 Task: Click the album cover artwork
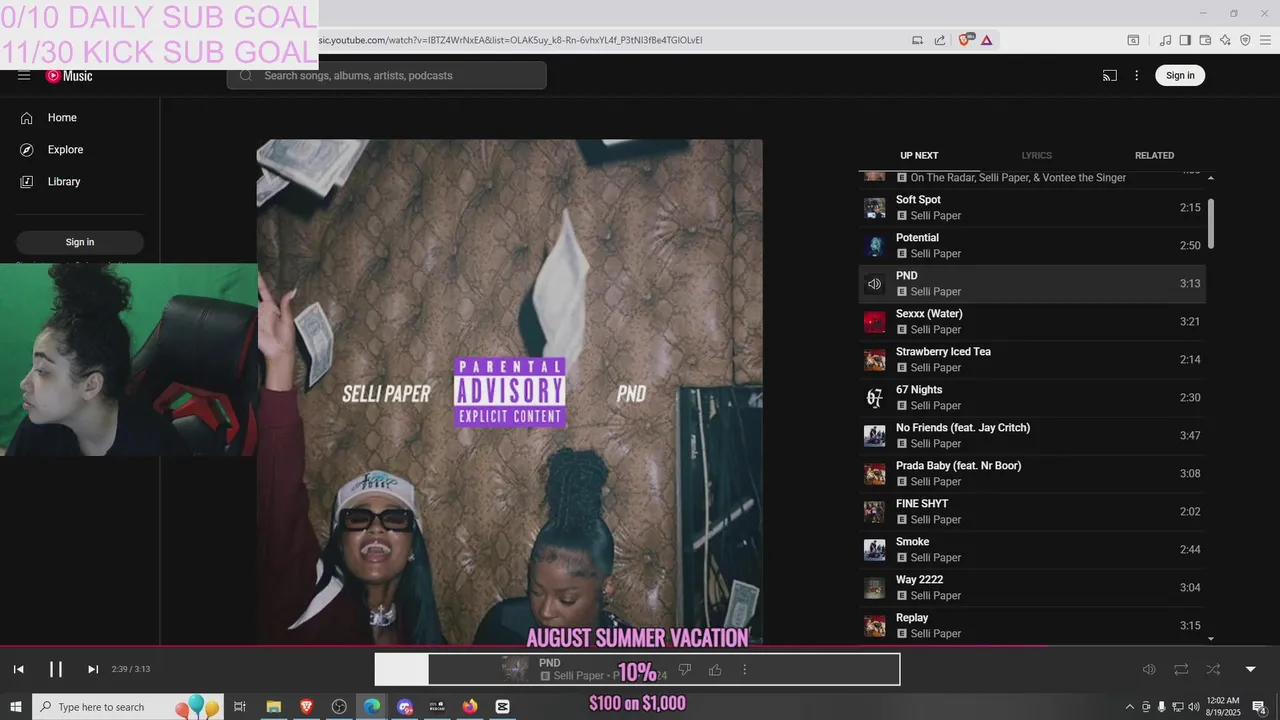tap(510, 392)
